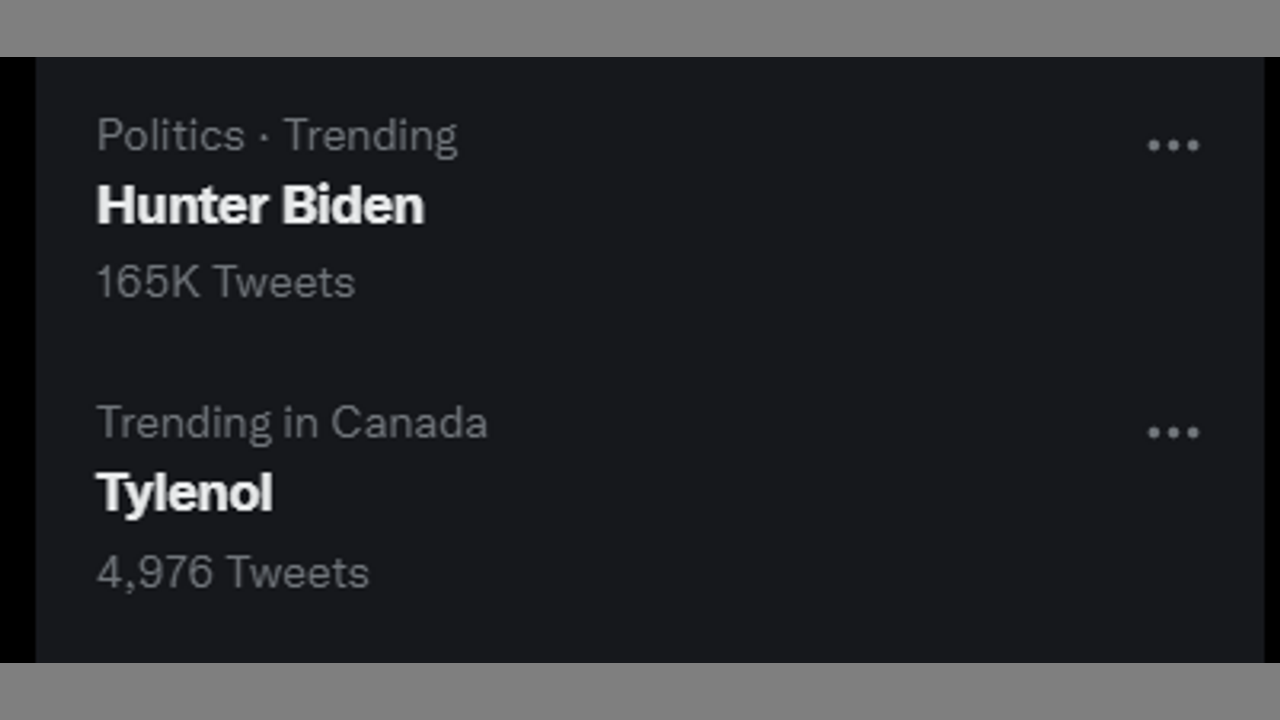View tweets about Hunter Biden
The height and width of the screenshot is (720, 1280).
pos(260,206)
